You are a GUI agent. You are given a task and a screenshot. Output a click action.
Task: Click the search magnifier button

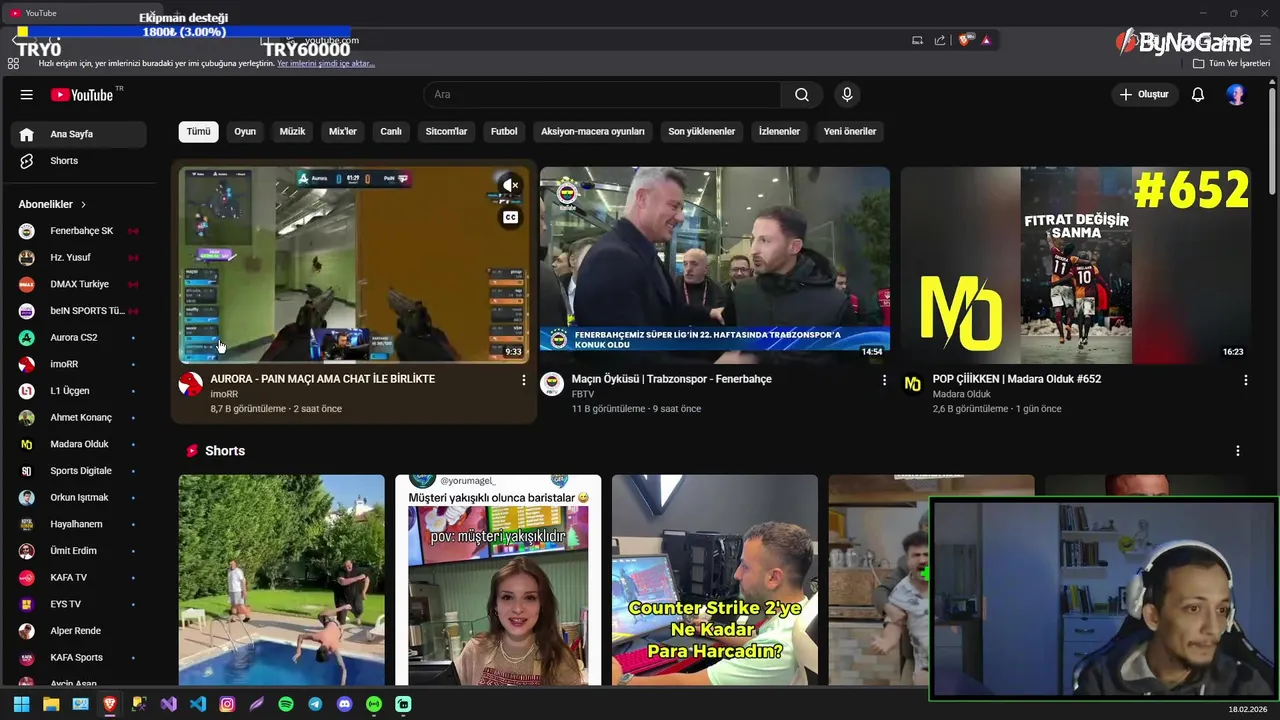pos(802,95)
